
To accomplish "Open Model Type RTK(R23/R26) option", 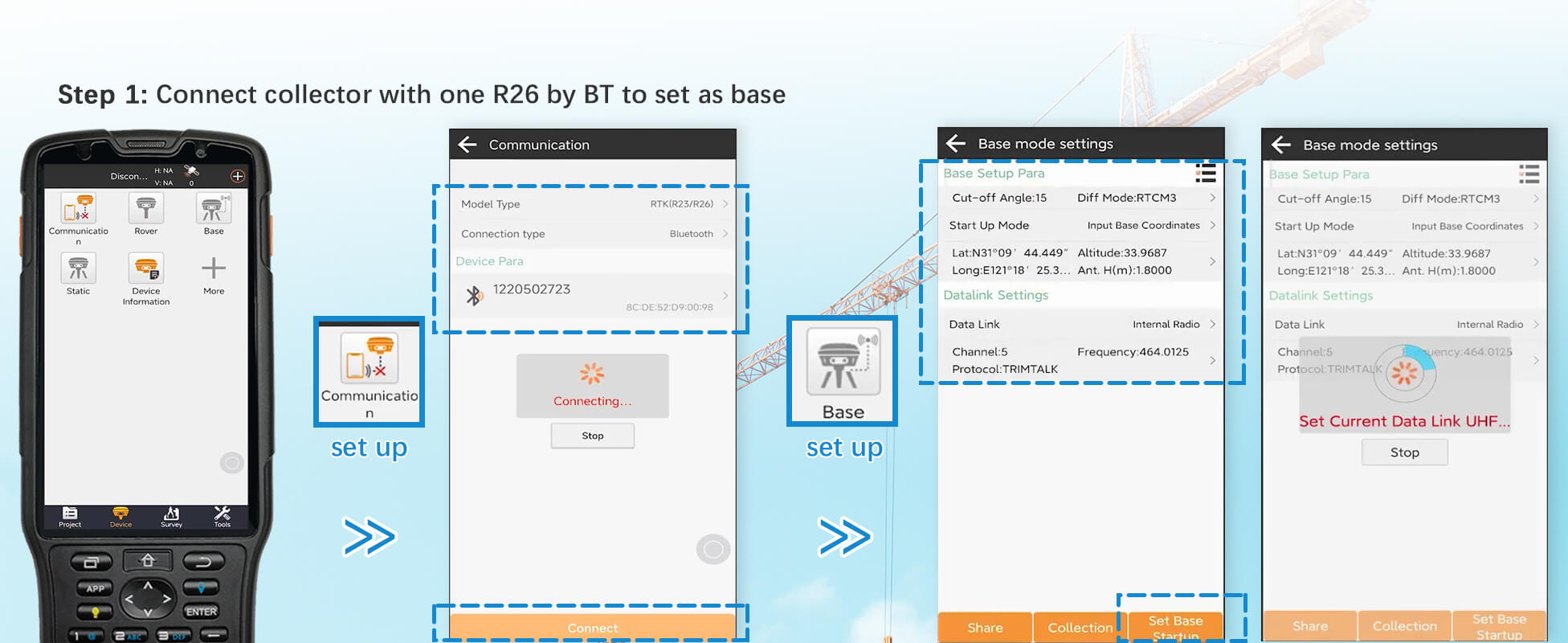I will pos(594,204).
